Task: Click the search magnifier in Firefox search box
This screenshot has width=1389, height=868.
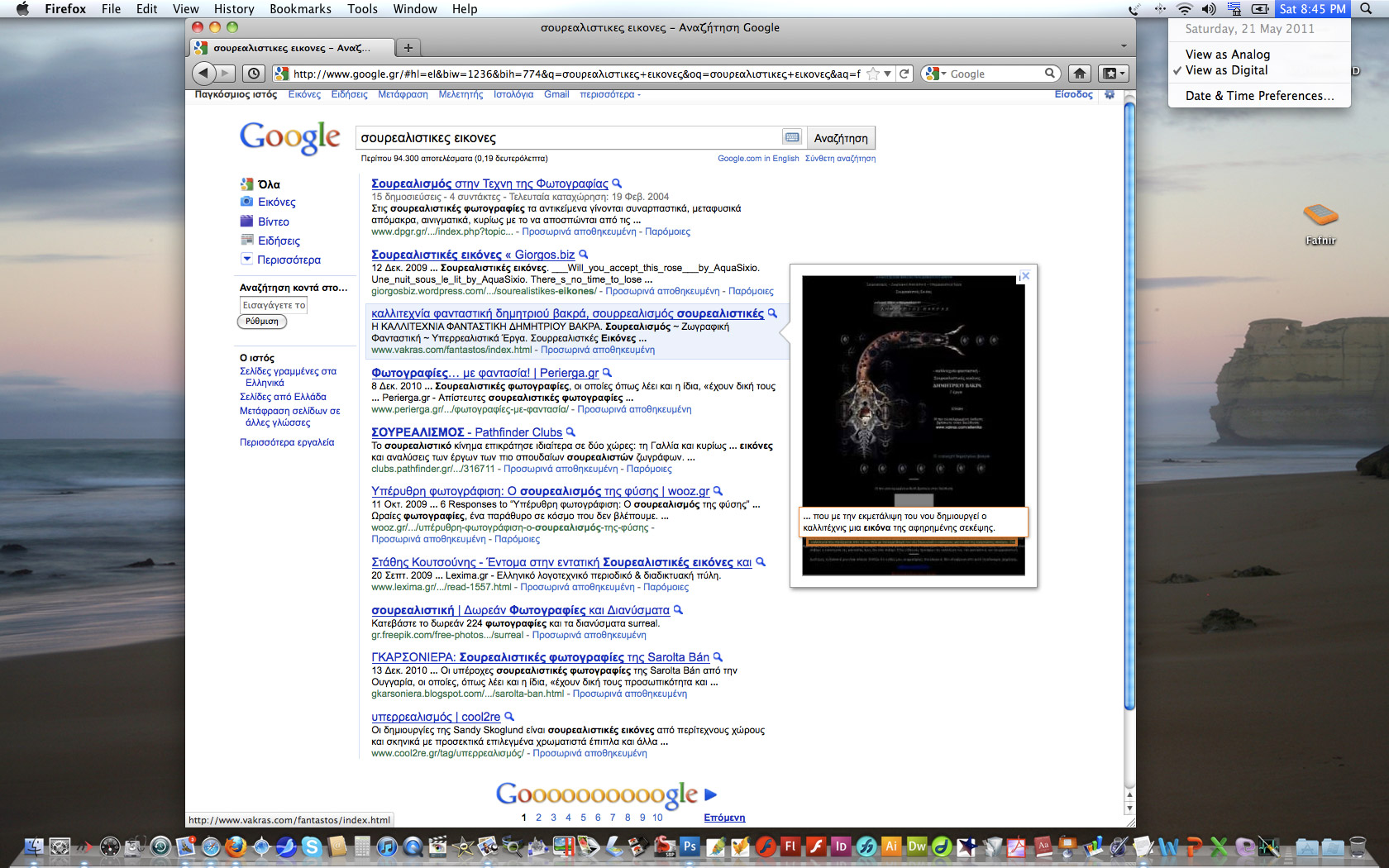Action: point(1050,74)
